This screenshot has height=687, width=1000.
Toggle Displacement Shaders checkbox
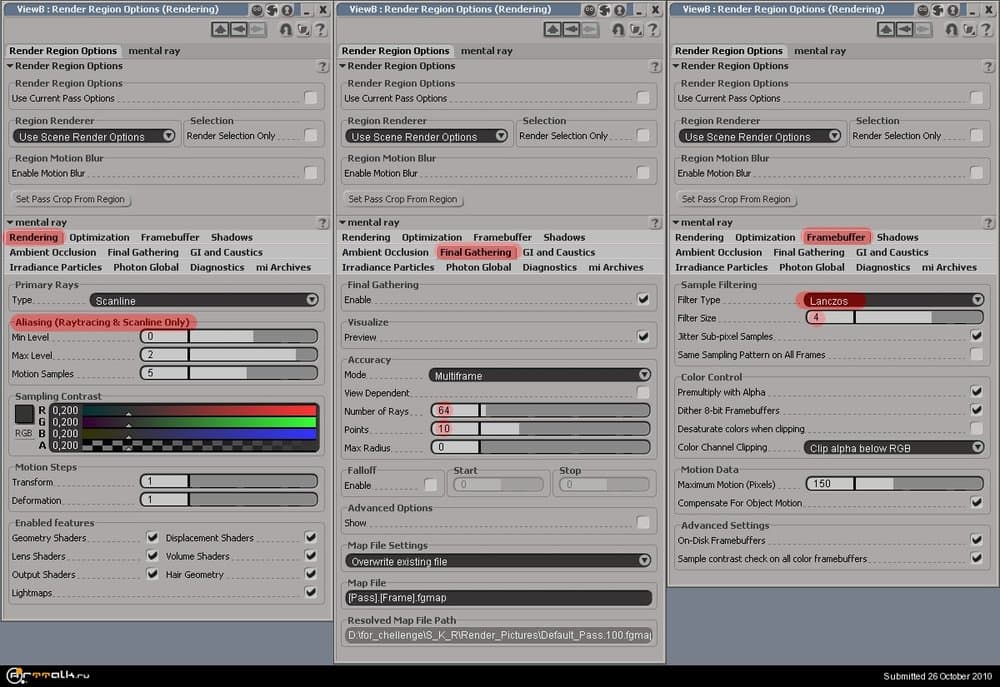click(311, 538)
